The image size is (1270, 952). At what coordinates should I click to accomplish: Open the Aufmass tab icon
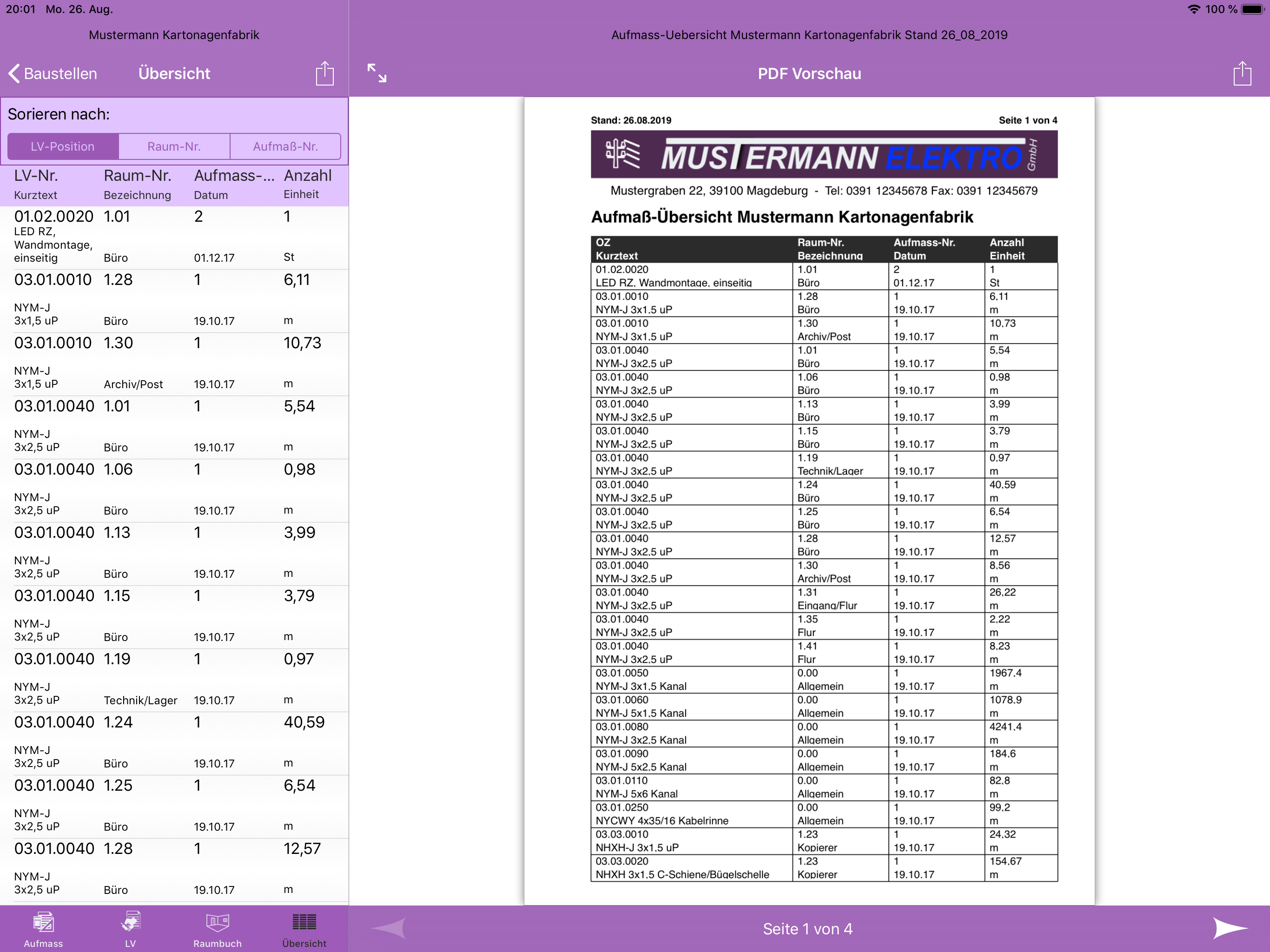tap(43, 929)
